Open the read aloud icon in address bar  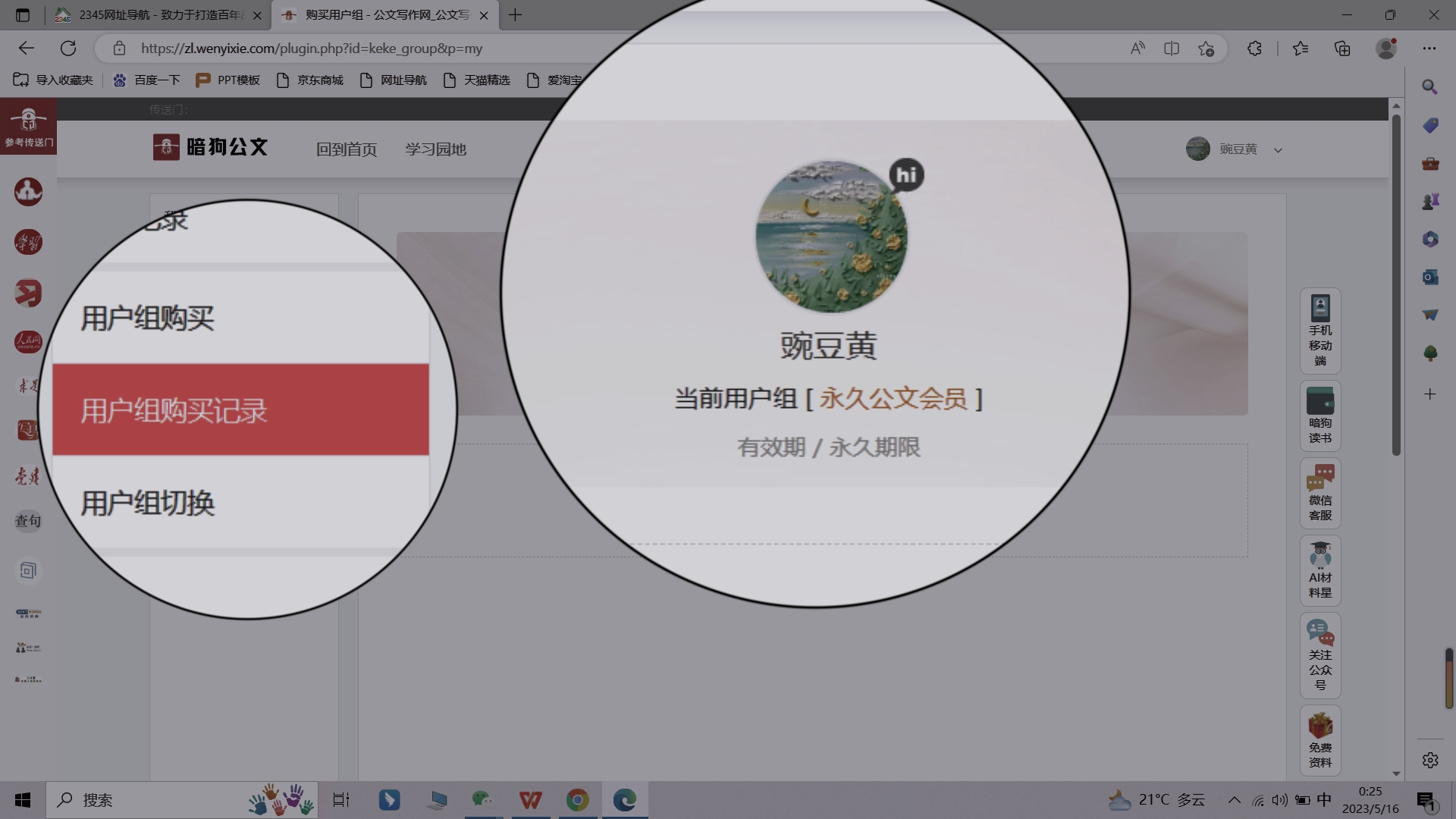click(1137, 49)
